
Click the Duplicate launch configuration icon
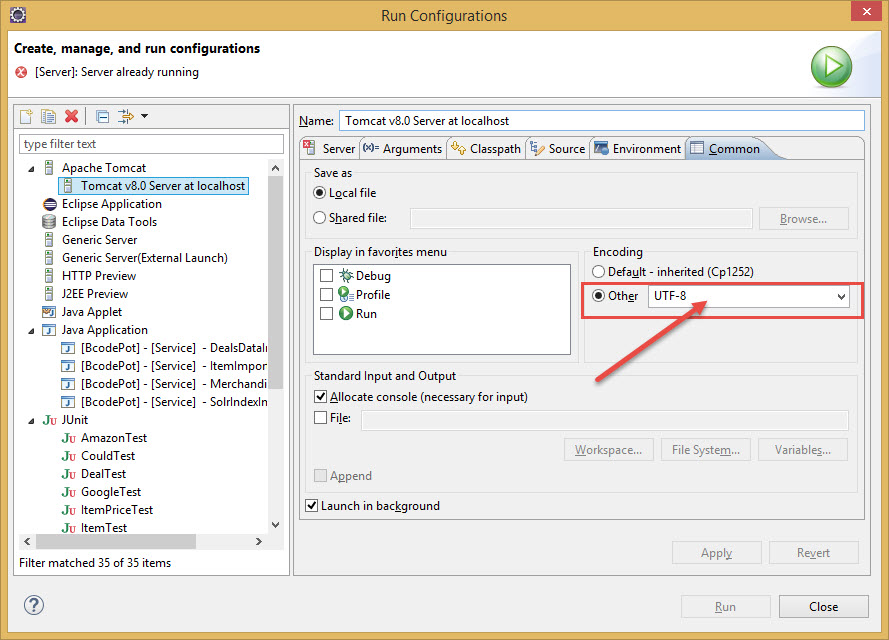49,116
